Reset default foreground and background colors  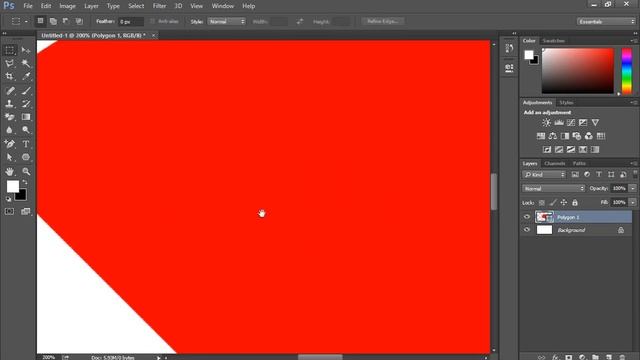click(x=8, y=199)
